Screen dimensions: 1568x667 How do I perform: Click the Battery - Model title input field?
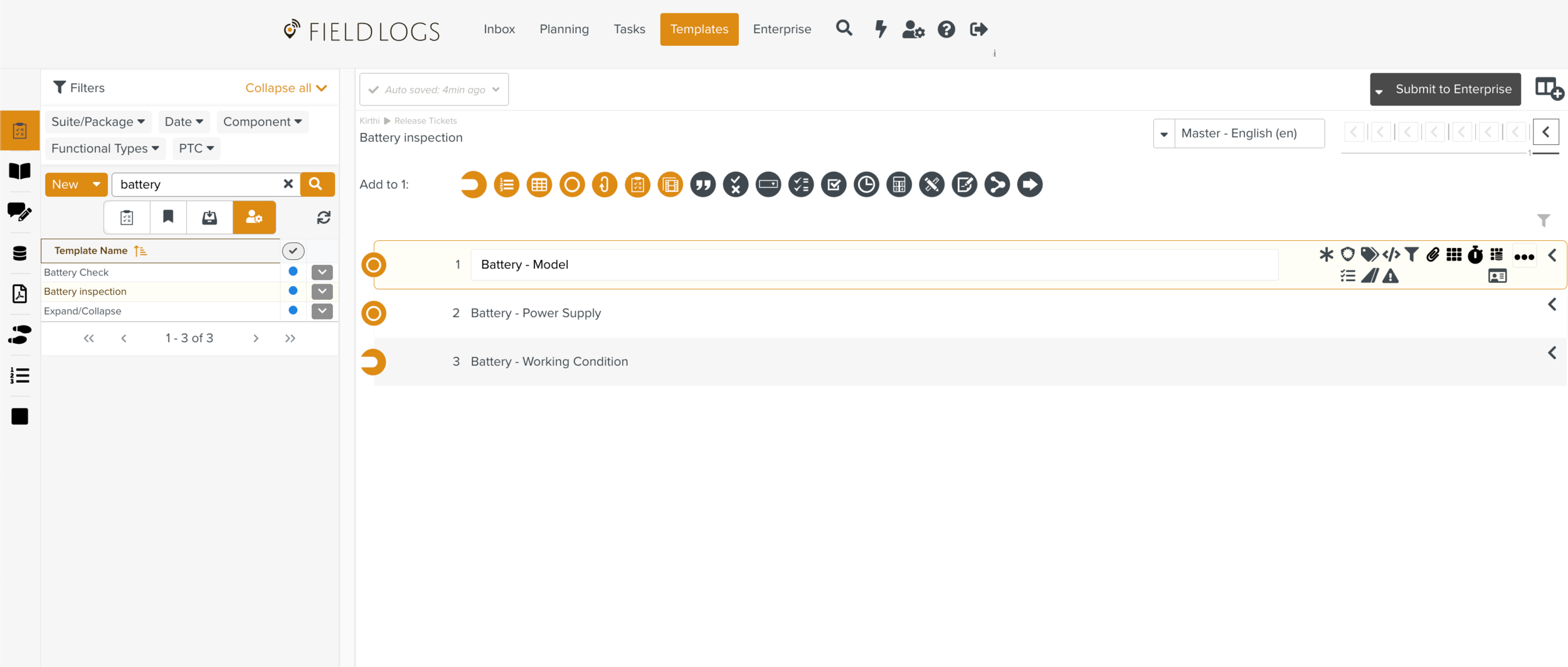(x=874, y=265)
